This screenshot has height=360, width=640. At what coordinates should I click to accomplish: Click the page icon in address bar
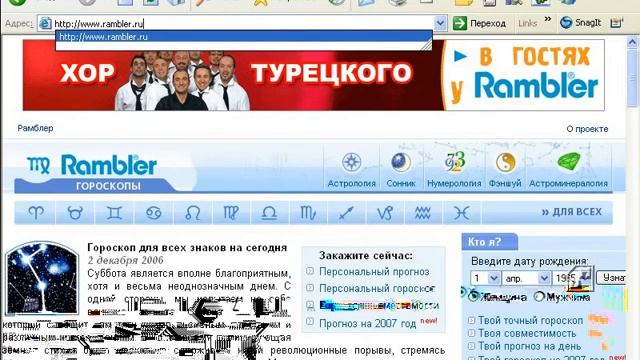pyautogui.click(x=45, y=24)
